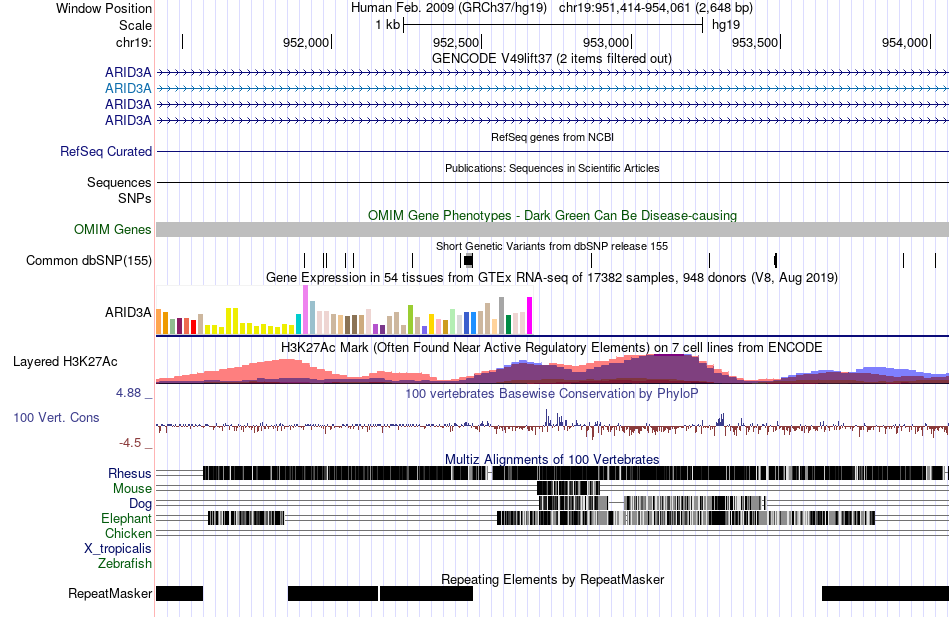Click the tallest violet GTEx expression bar
The image size is (950, 617).
tap(305, 310)
